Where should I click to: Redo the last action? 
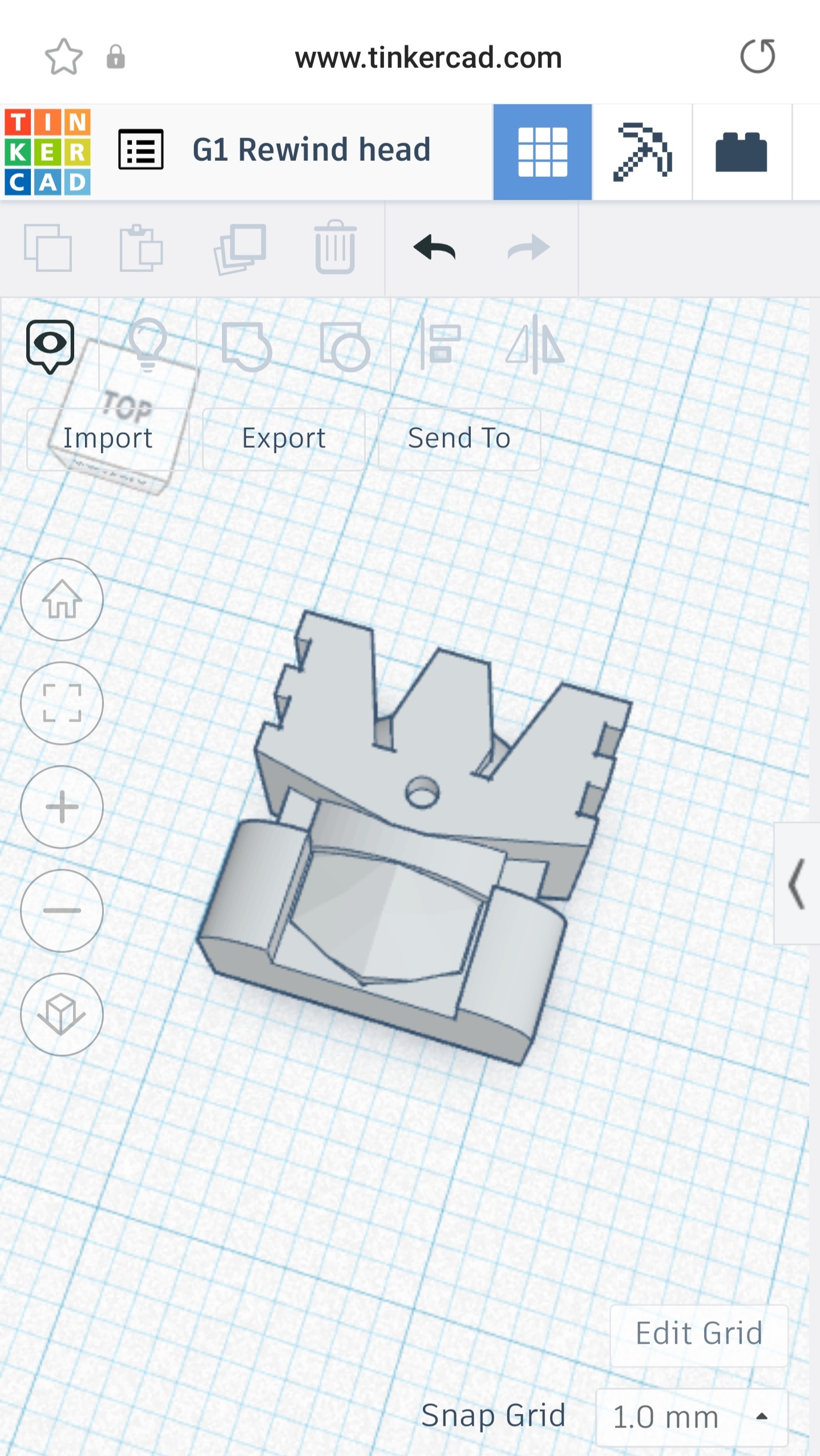point(529,248)
